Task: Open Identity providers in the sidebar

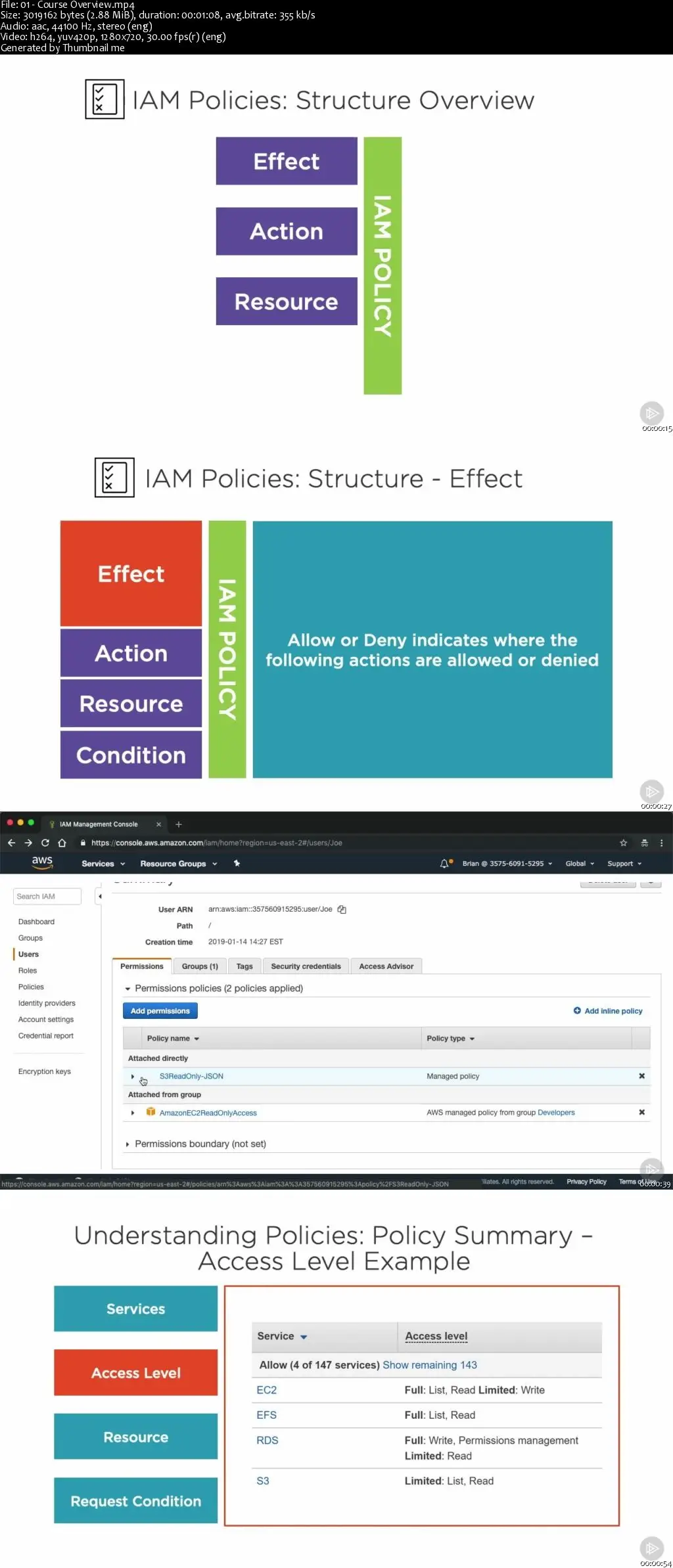Action: click(47, 1003)
